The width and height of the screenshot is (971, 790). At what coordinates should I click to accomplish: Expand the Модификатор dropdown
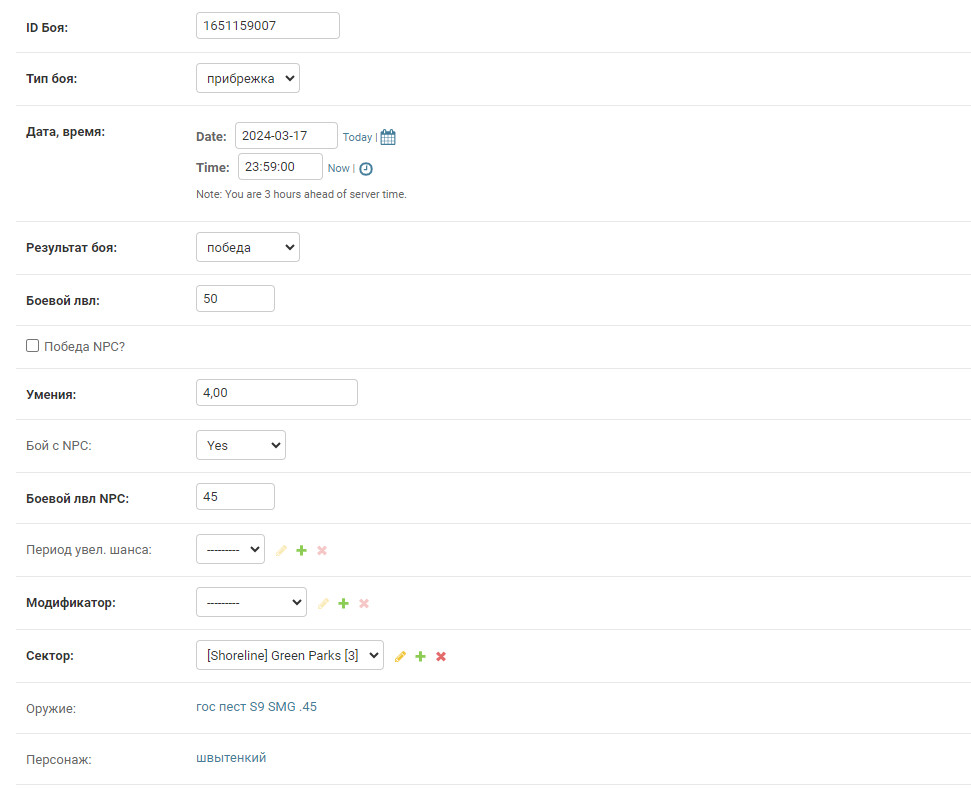point(251,602)
